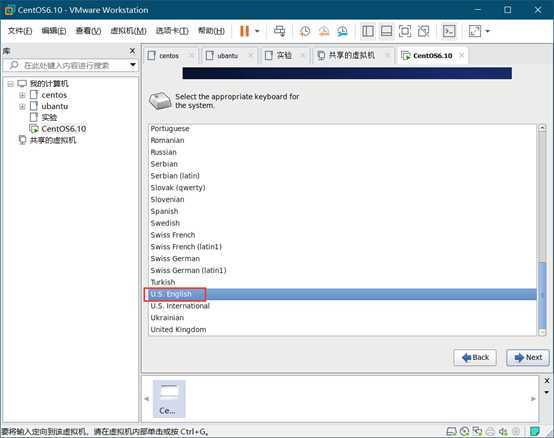554x438 pixels.
Task: Open the 文件(F) menu
Action: [x=20, y=31]
